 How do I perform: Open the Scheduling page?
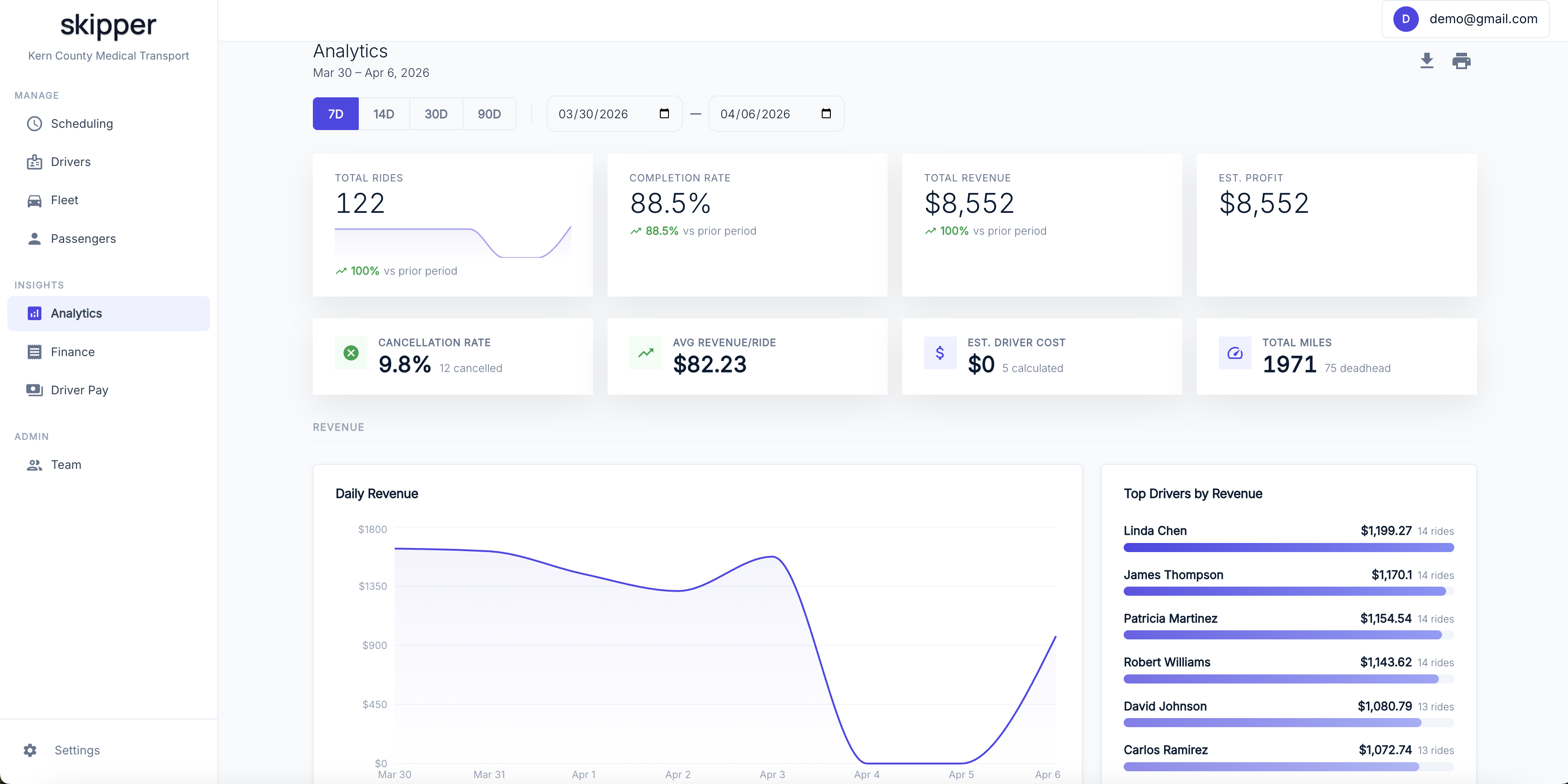[x=108, y=124]
